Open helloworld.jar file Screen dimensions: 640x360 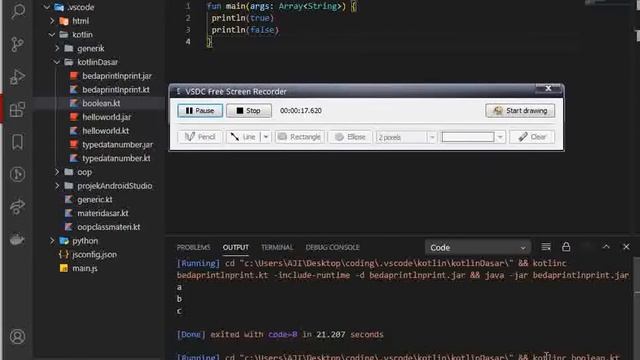[x=107, y=117]
